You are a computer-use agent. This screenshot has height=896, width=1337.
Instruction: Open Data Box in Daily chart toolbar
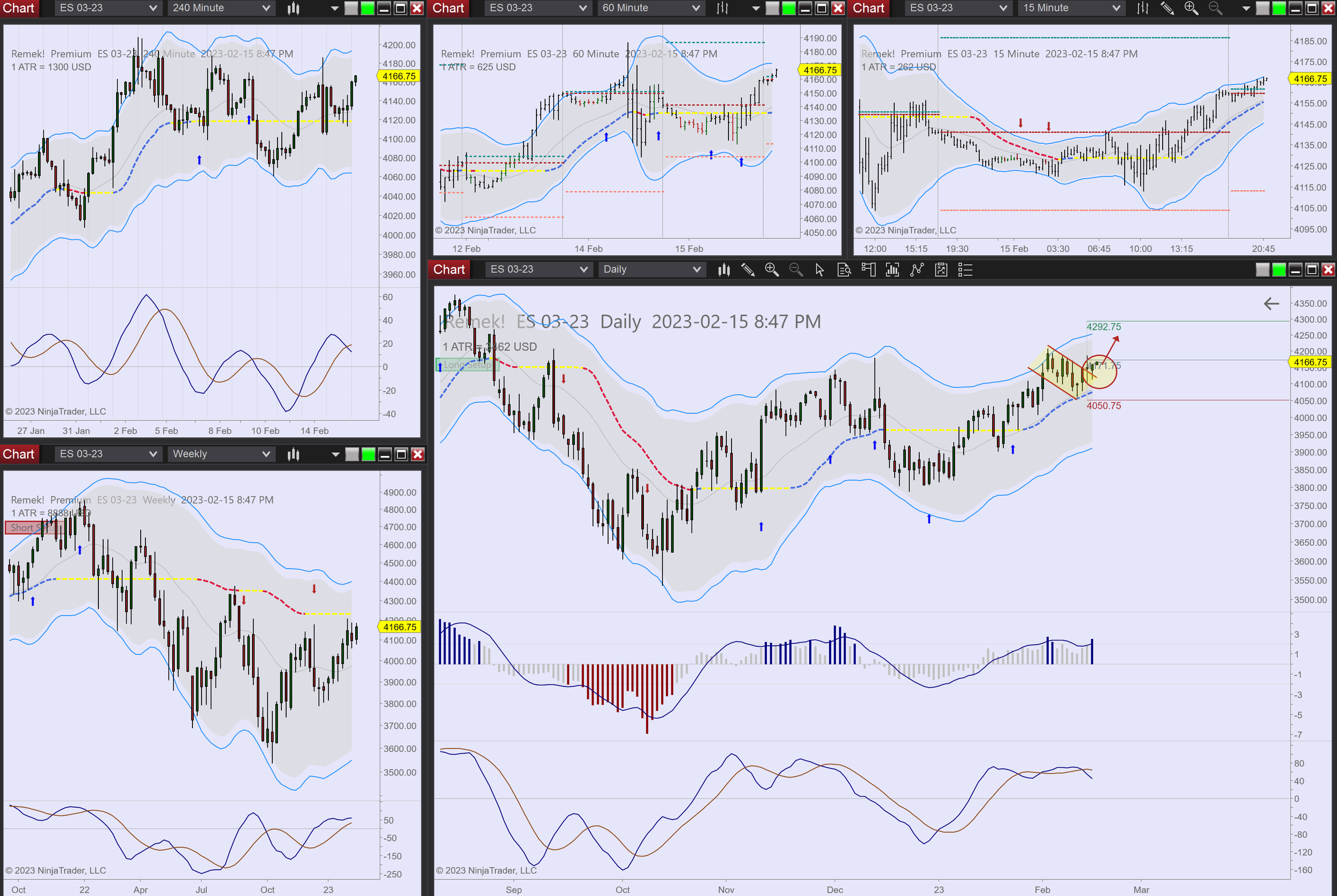tap(844, 270)
